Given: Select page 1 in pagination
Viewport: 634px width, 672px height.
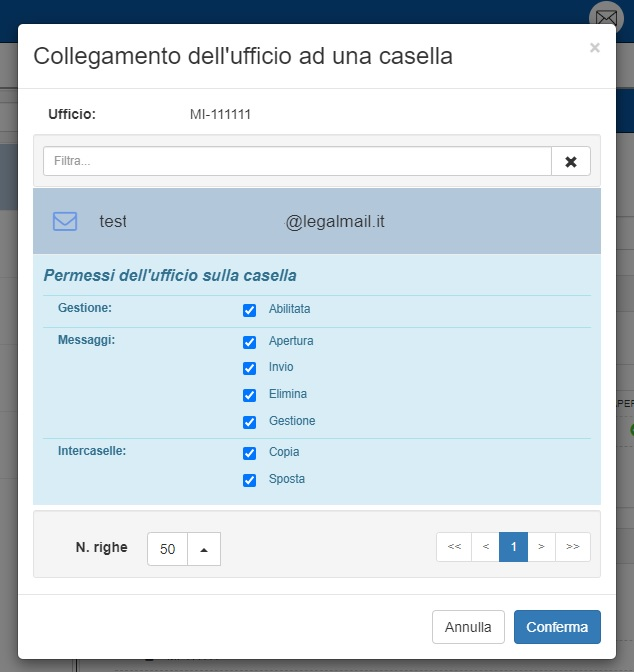Looking at the screenshot, I should 513,547.
